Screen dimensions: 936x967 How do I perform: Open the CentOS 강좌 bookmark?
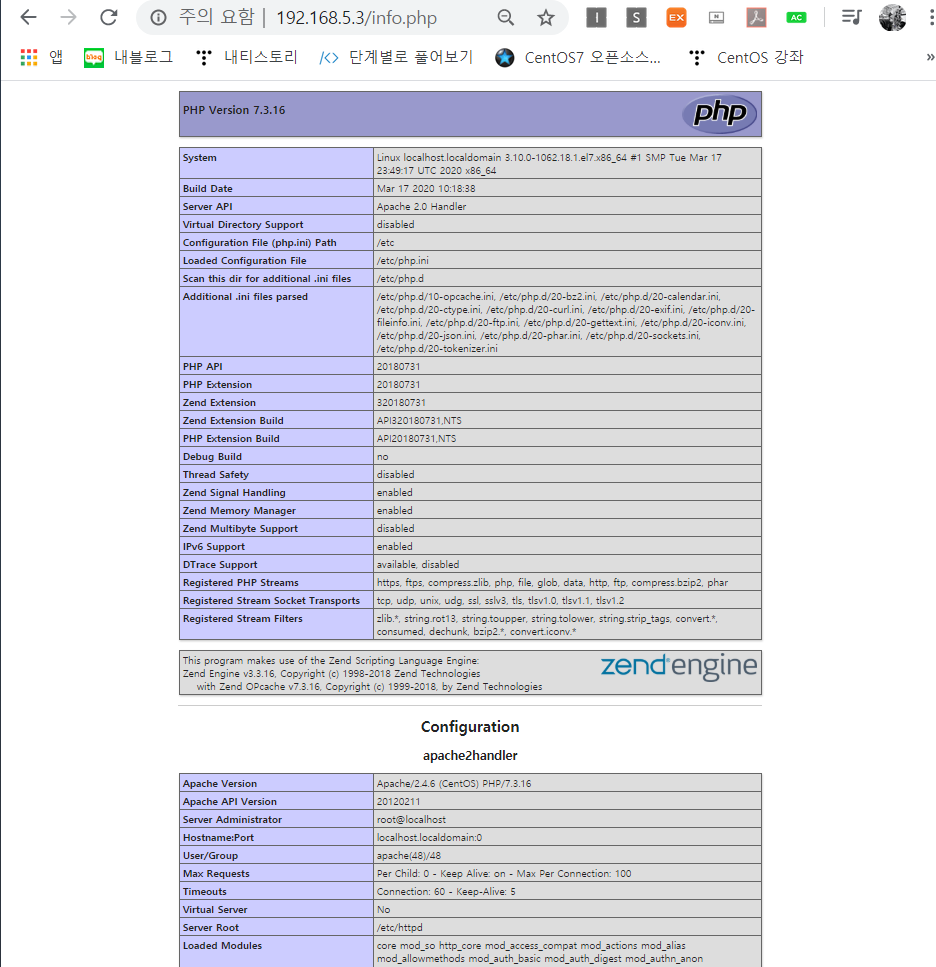(x=746, y=57)
